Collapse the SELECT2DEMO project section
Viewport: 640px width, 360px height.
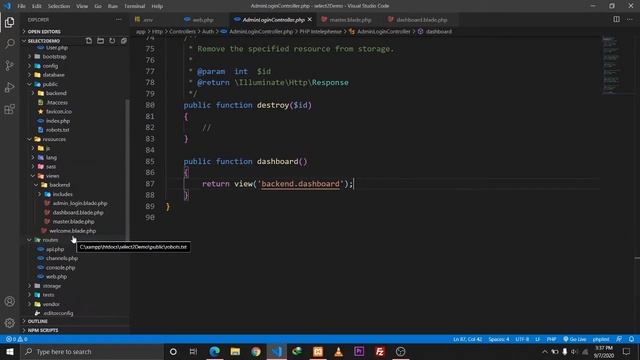point(44,41)
